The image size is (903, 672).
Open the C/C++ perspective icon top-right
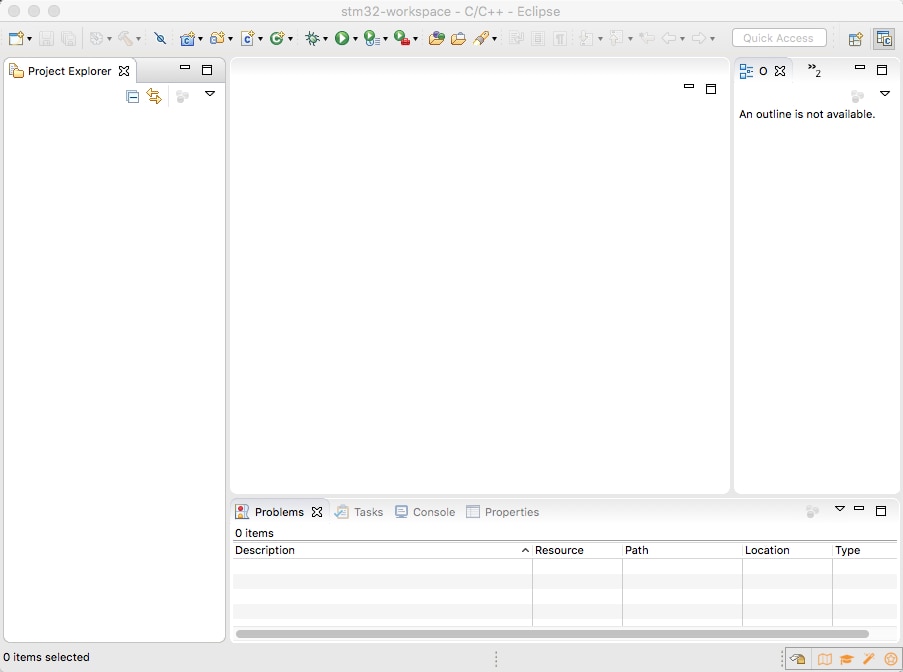(884, 38)
